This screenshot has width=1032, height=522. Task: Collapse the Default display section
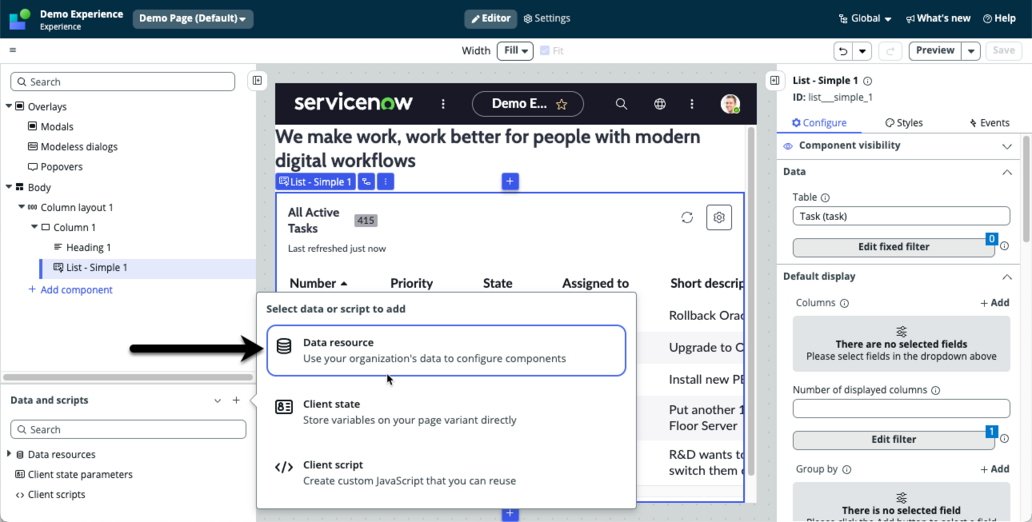coord(1006,277)
